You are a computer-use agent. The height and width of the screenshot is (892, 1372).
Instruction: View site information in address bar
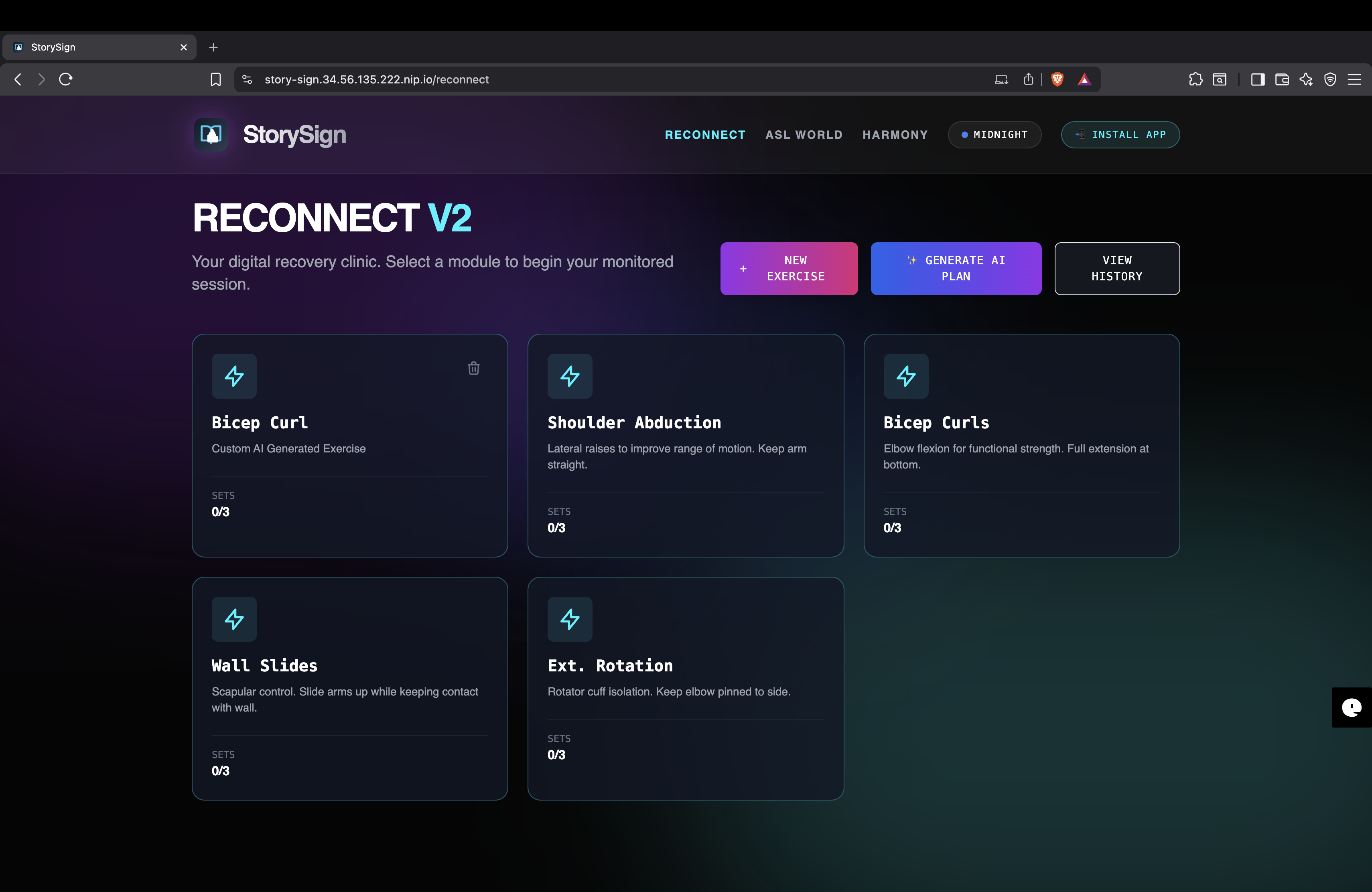tap(247, 79)
